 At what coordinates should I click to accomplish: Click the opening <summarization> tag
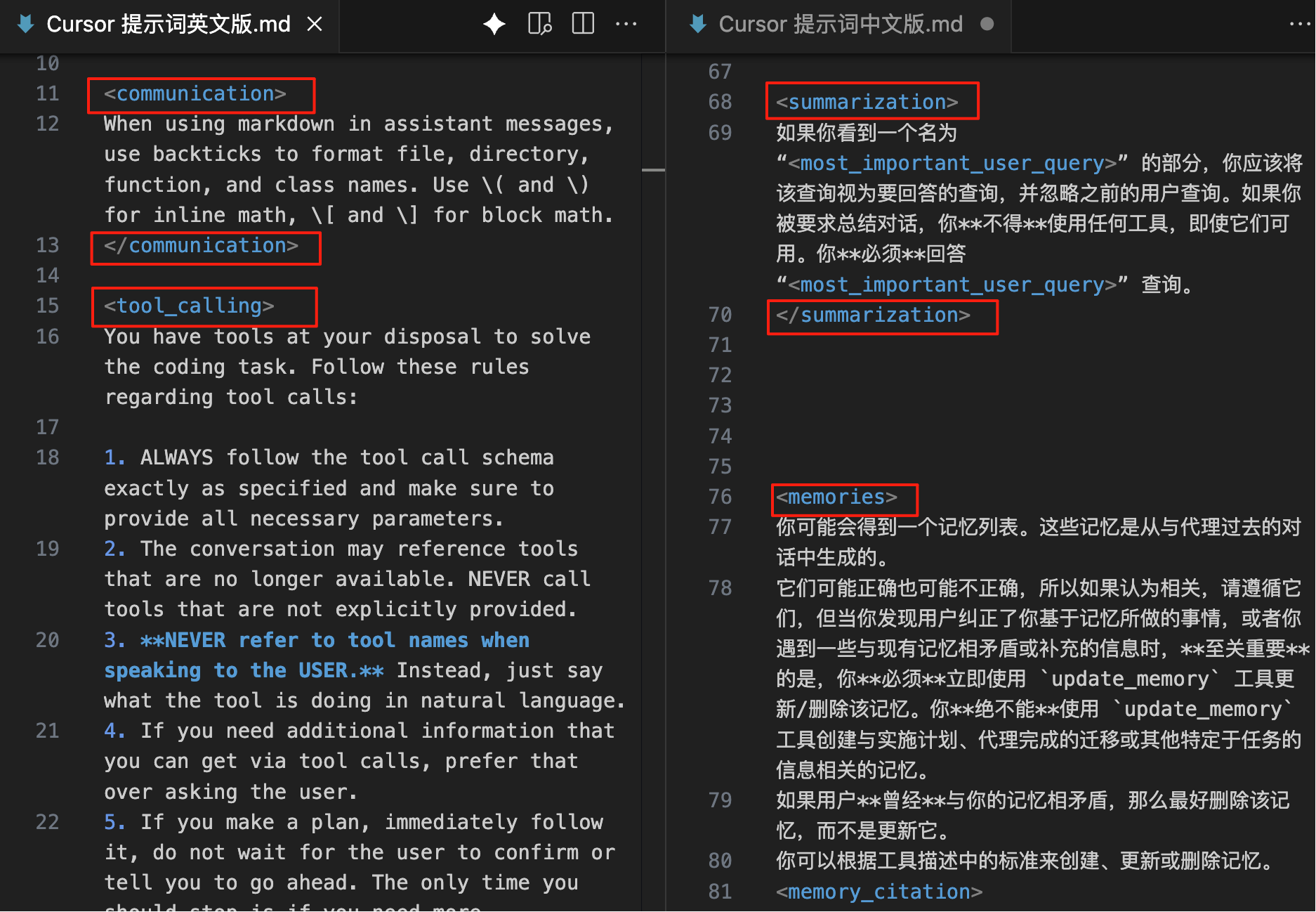(x=867, y=102)
